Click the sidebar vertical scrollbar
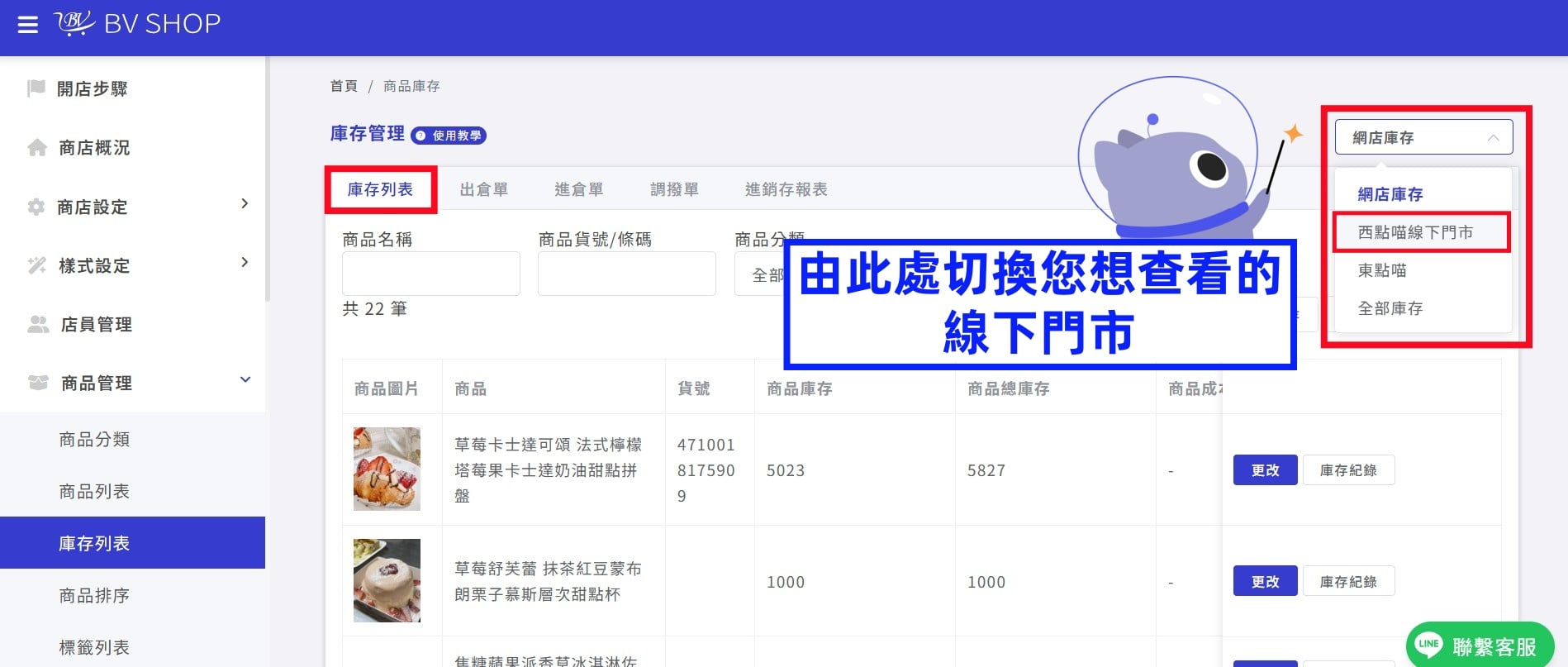The width and height of the screenshot is (1568, 667). coord(267,179)
